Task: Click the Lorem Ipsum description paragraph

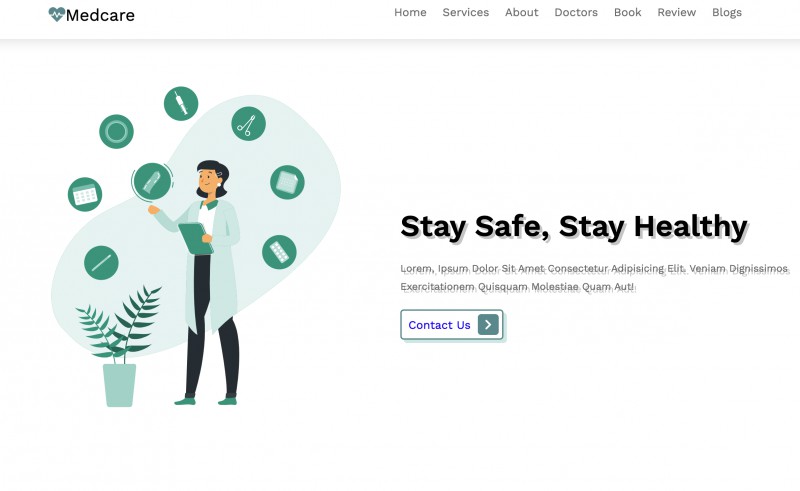Action: point(594,277)
